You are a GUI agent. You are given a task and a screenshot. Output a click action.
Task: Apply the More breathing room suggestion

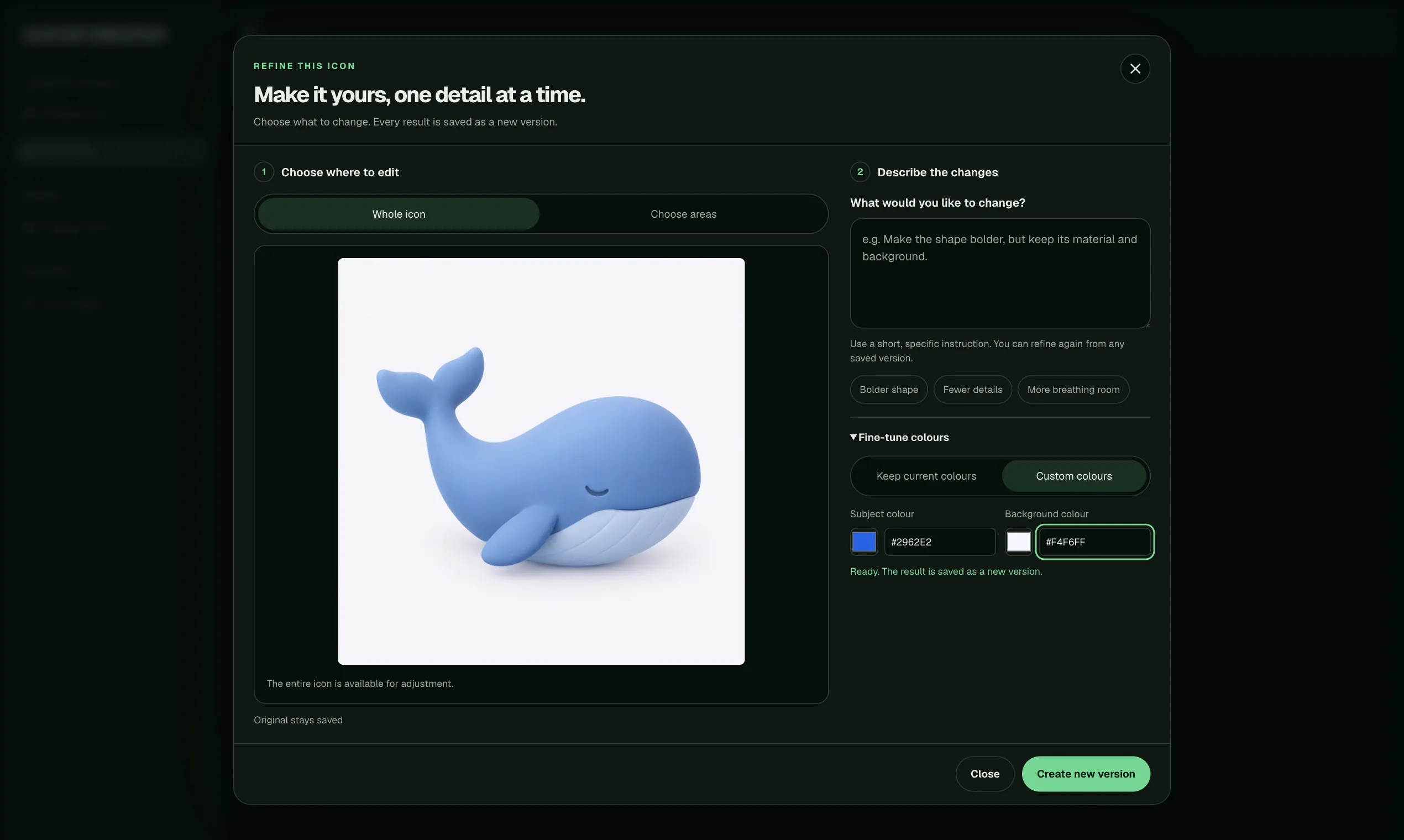coord(1073,390)
